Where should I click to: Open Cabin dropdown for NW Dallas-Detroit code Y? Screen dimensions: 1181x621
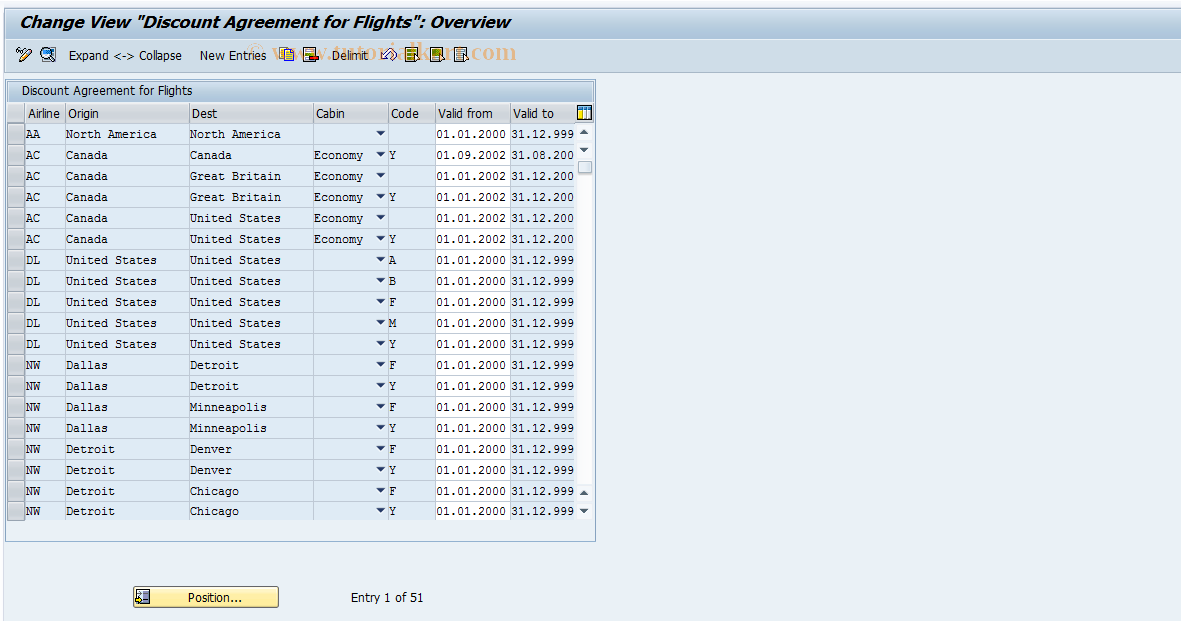point(380,386)
